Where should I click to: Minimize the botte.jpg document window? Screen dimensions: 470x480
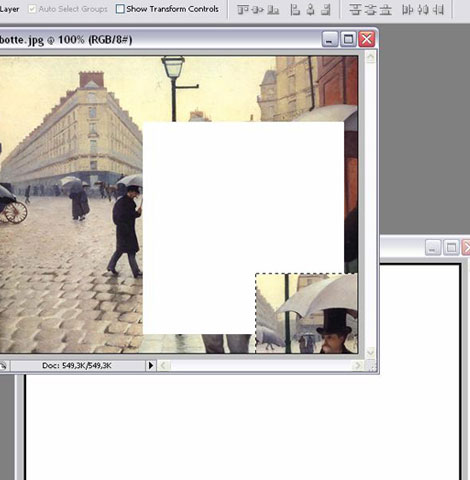pos(330,40)
